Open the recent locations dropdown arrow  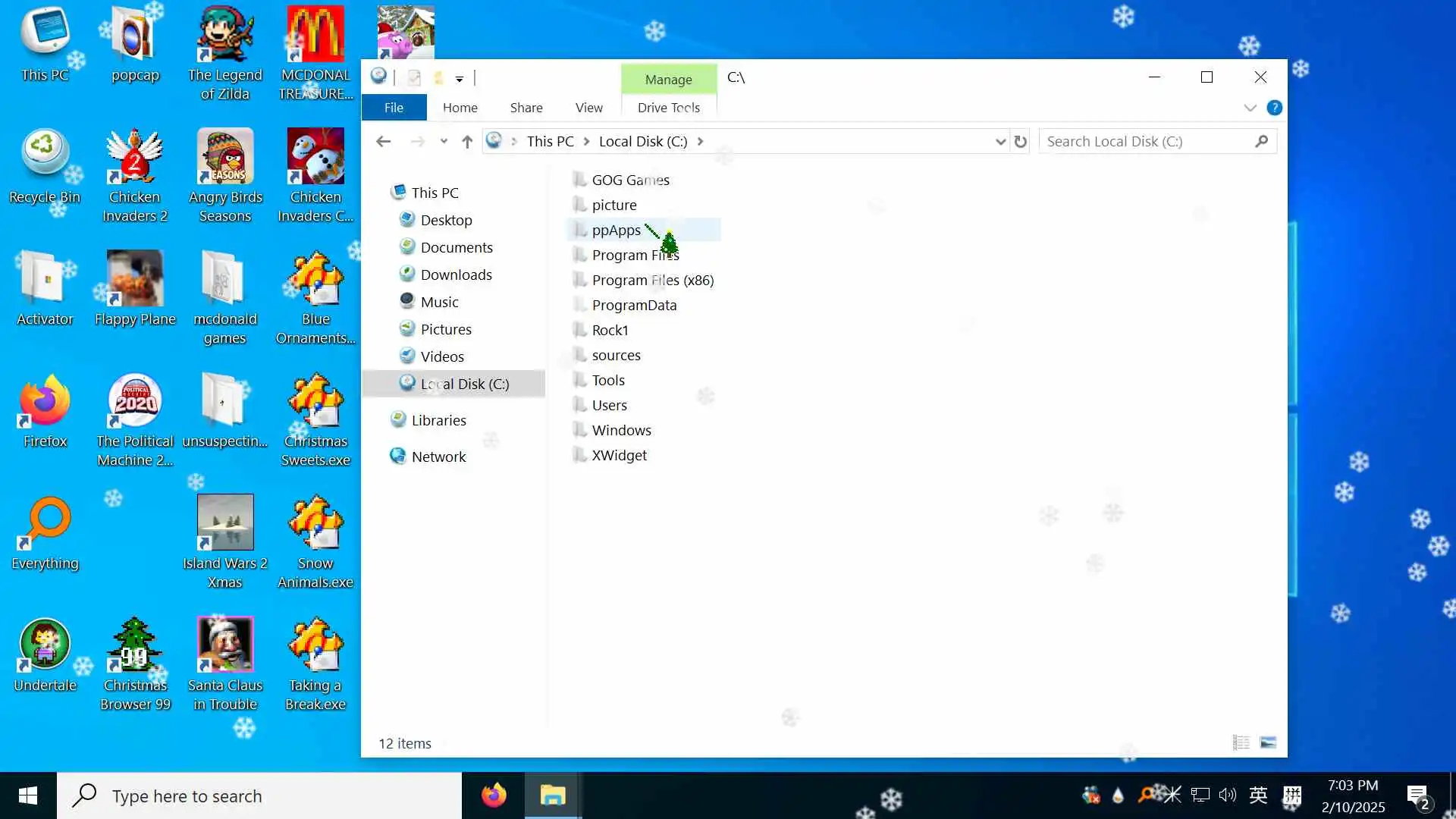pos(444,142)
